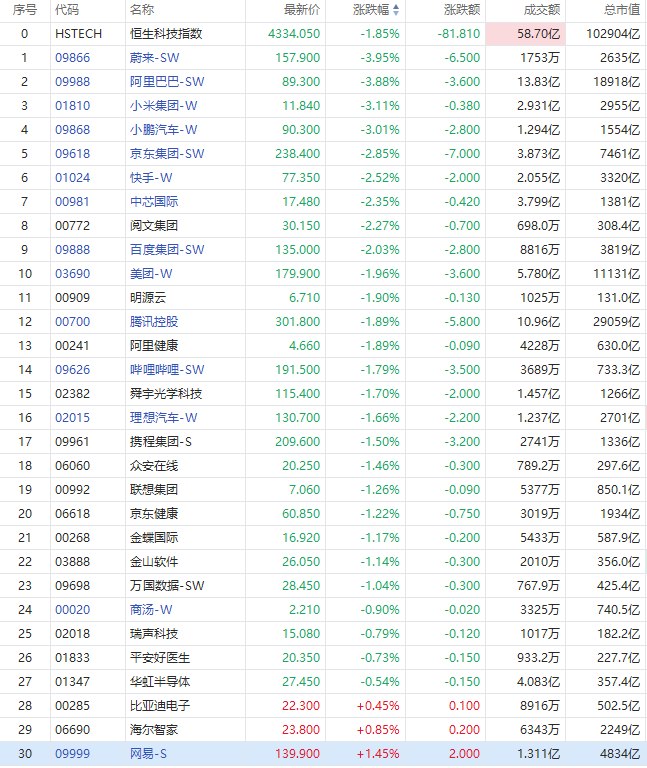Image resolution: width=647 pixels, height=768 pixels.
Task: Open 阿里巴巴-SW stock link
Action: point(167,82)
